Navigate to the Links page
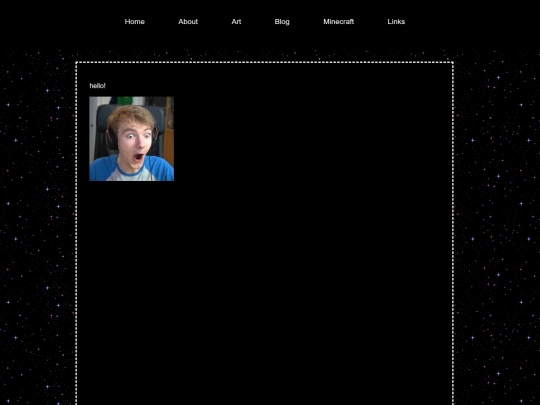The height and width of the screenshot is (405, 540). tap(396, 22)
